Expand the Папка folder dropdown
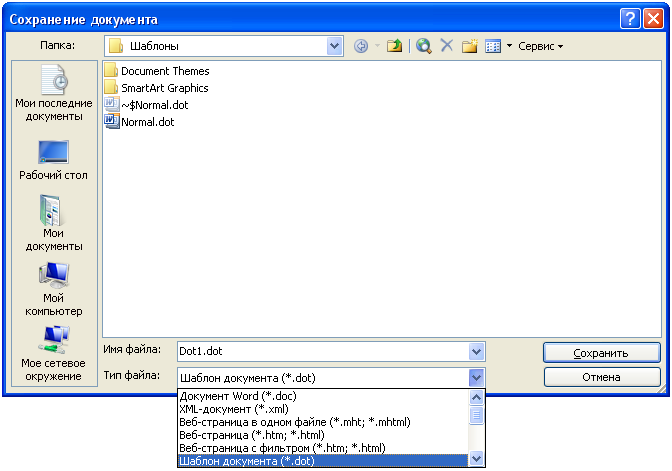The image size is (672, 471). pyautogui.click(x=334, y=46)
